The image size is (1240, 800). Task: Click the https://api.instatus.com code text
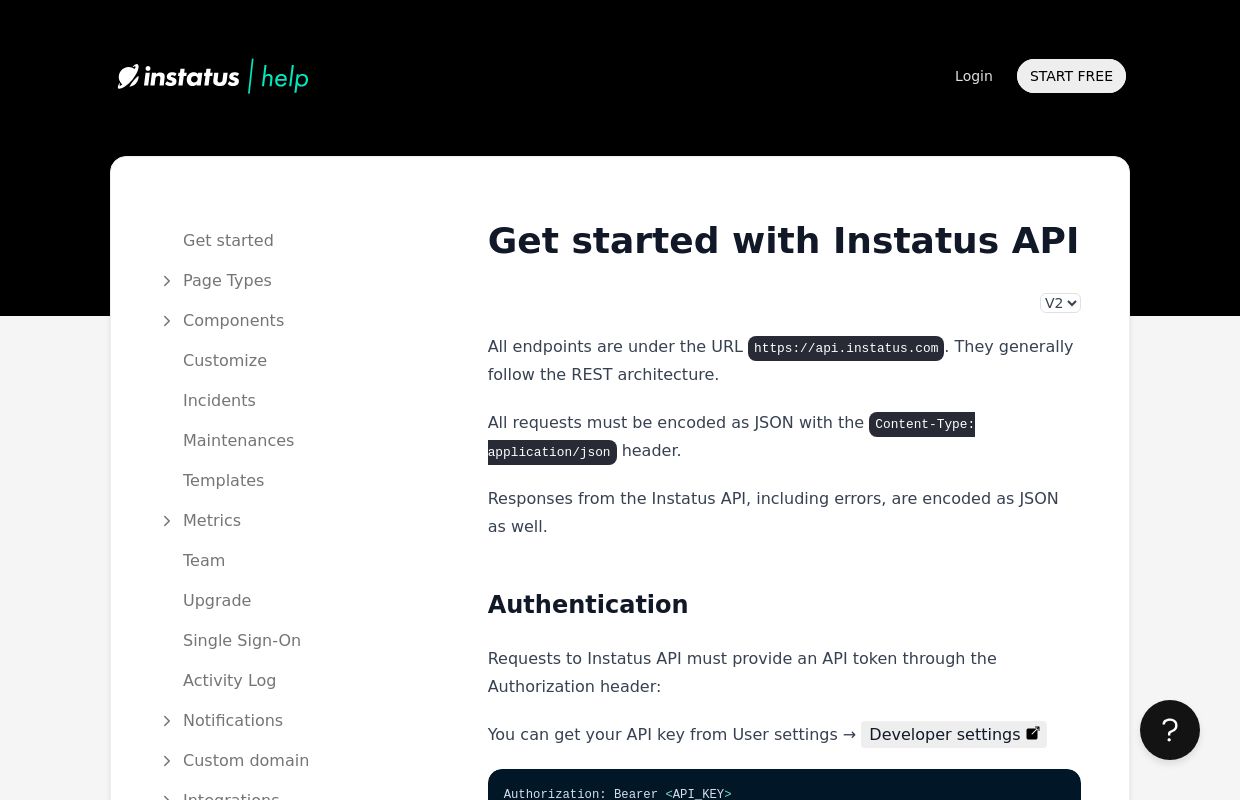[846, 348]
